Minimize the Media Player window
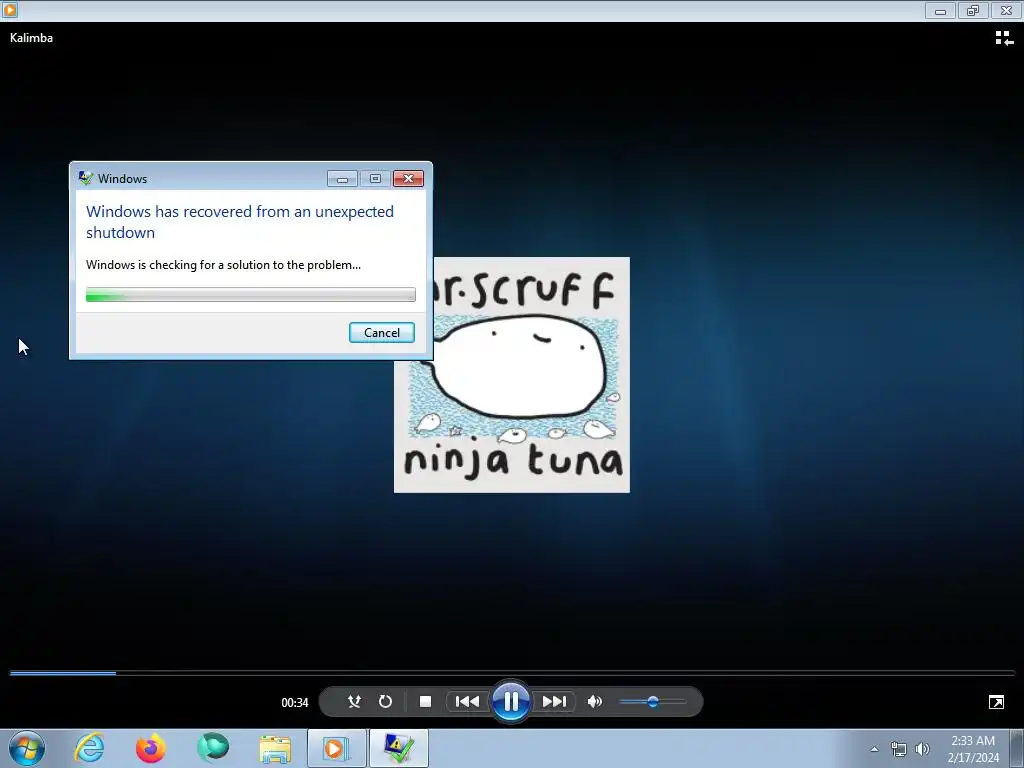1024x768 pixels. tap(940, 10)
